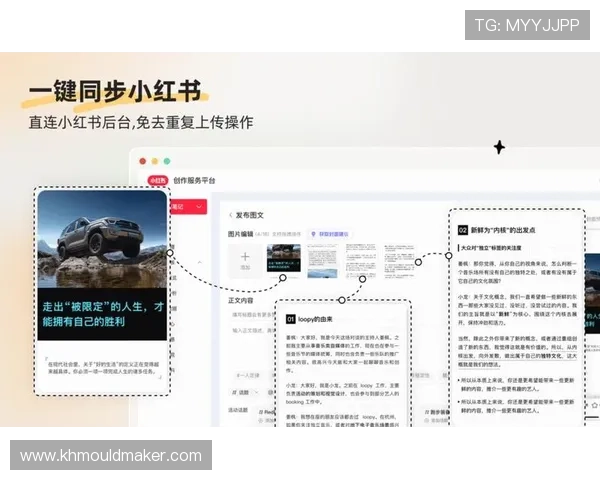The width and height of the screenshot is (600, 480).
Task: Click the macOS green maximize dot
Action: point(167,161)
